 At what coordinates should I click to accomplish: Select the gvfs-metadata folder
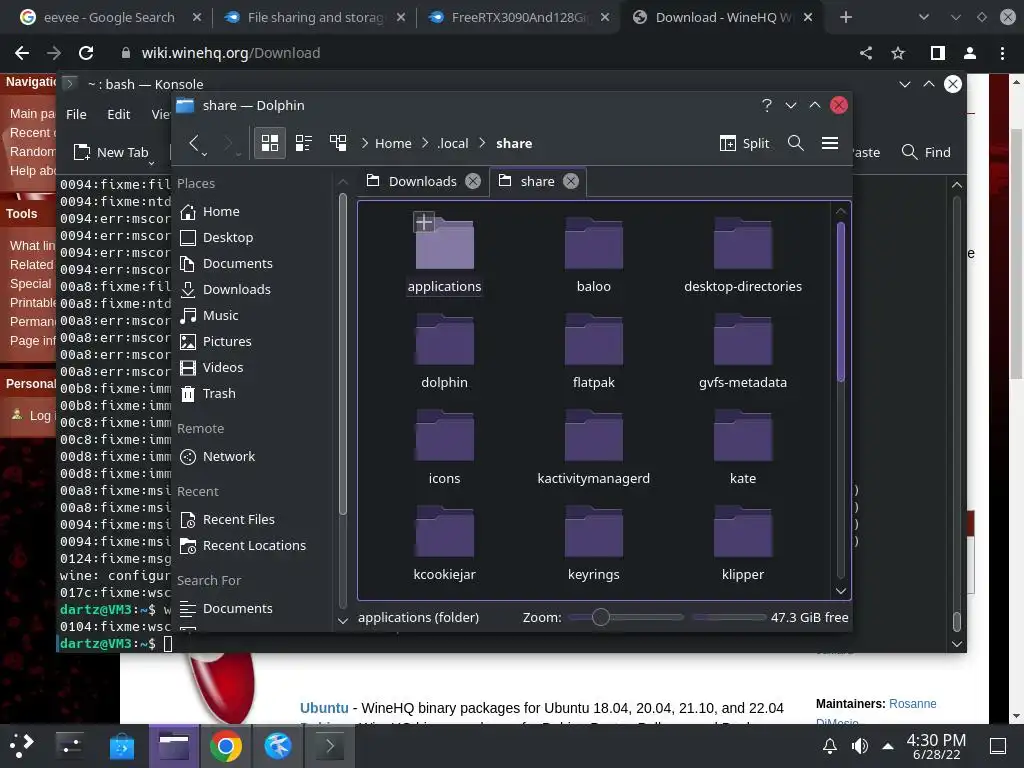(743, 351)
